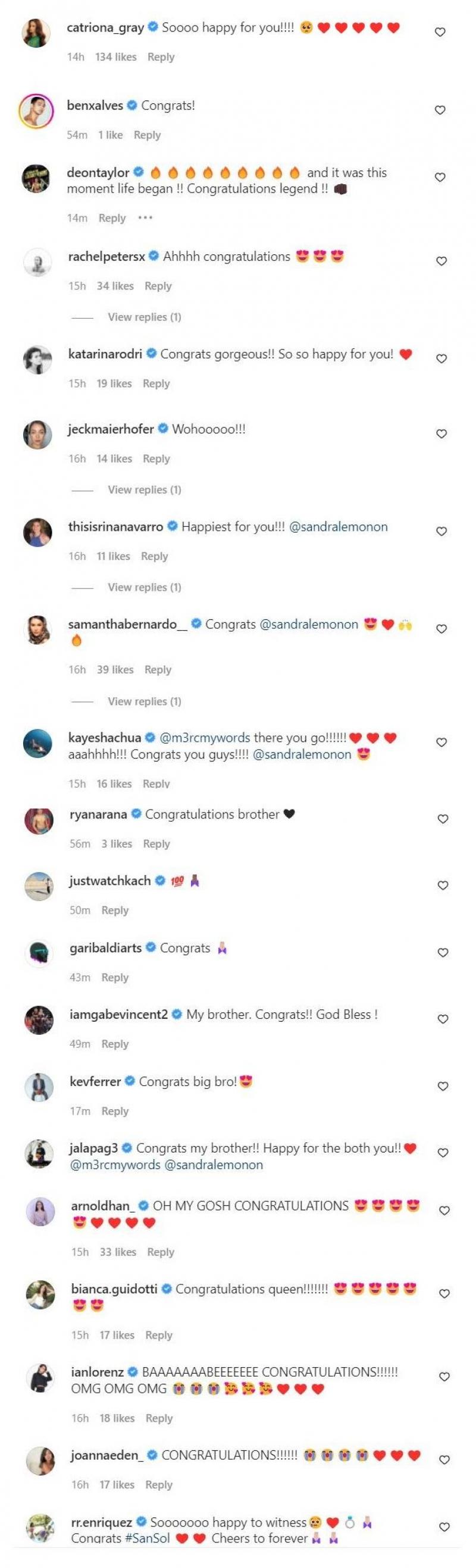
Task: Toggle like on ianlorenz's comment
Action: (444, 1376)
